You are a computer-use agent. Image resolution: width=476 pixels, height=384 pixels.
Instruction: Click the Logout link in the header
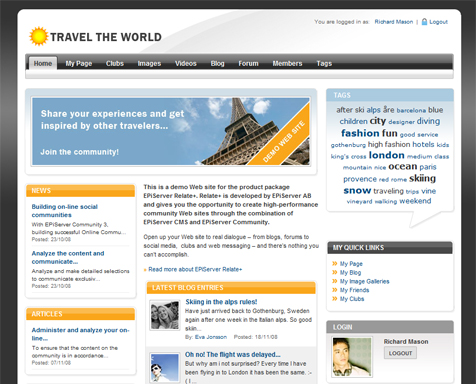pyautogui.click(x=438, y=22)
